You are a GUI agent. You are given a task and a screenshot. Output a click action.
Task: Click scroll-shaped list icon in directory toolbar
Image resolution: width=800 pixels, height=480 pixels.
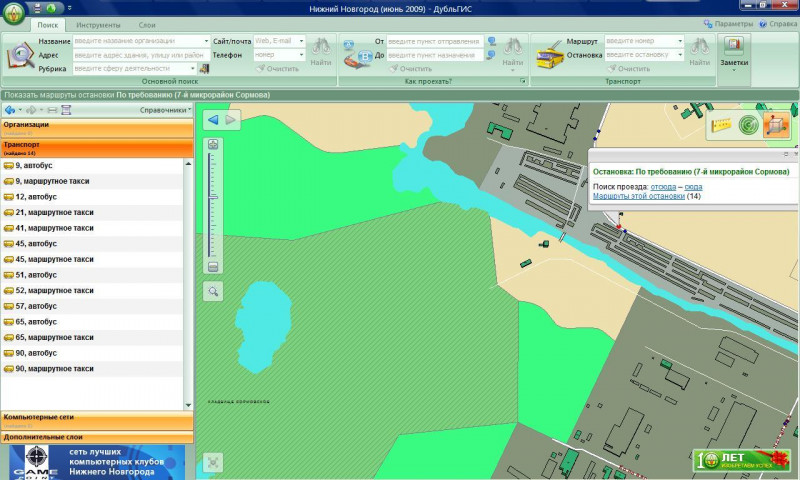tap(66, 110)
